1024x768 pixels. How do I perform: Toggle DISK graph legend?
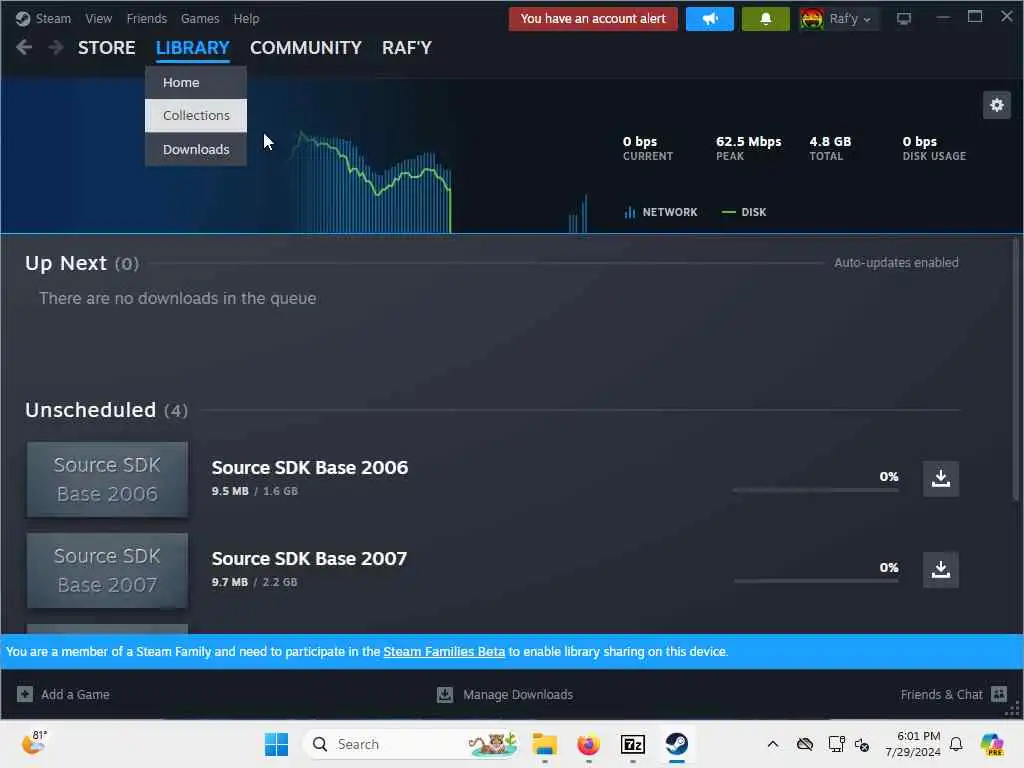(744, 212)
